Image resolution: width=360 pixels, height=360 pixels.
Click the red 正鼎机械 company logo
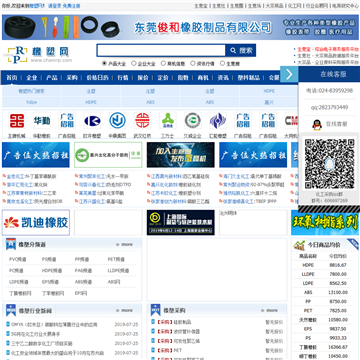coord(17,121)
